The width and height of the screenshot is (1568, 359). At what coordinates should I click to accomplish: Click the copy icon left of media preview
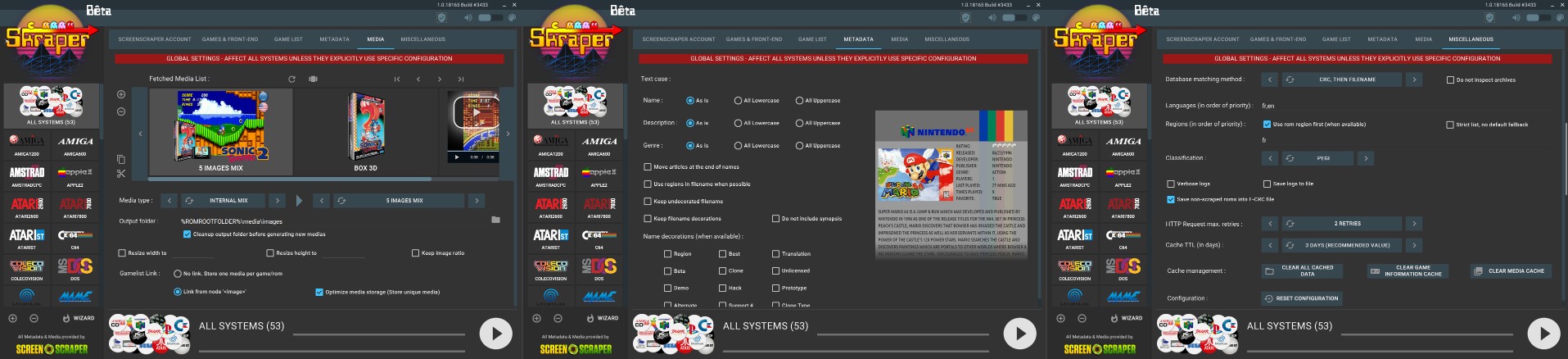point(121,159)
